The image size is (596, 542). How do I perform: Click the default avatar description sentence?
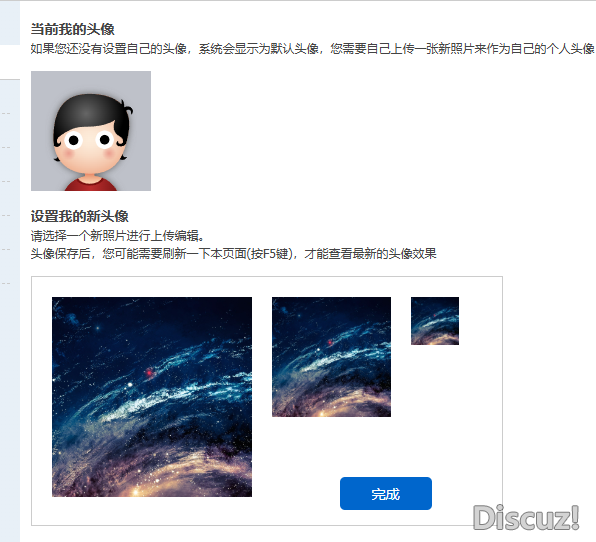pos(312,49)
